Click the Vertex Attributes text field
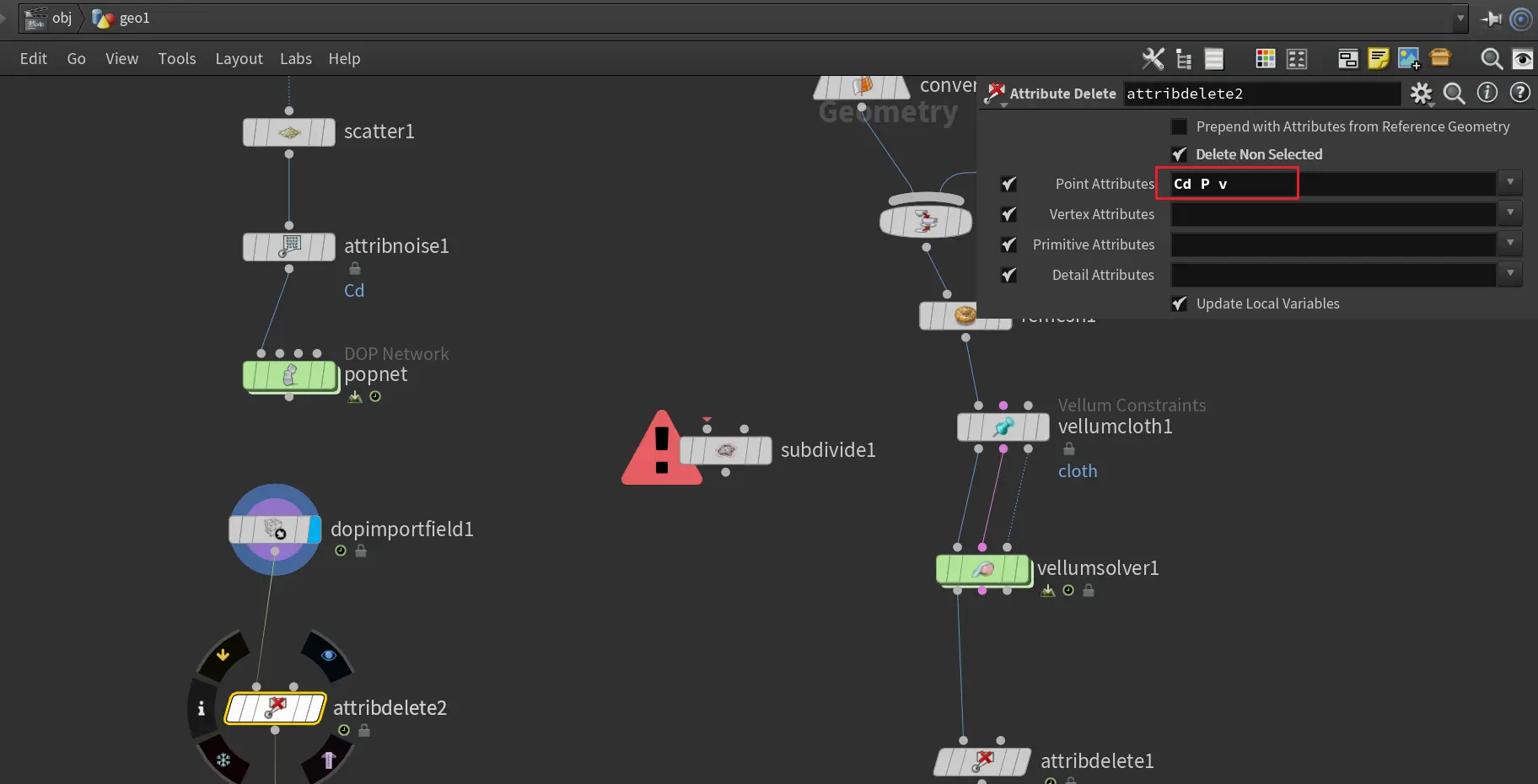Viewport: 1538px width, 784px height. click(x=1333, y=214)
